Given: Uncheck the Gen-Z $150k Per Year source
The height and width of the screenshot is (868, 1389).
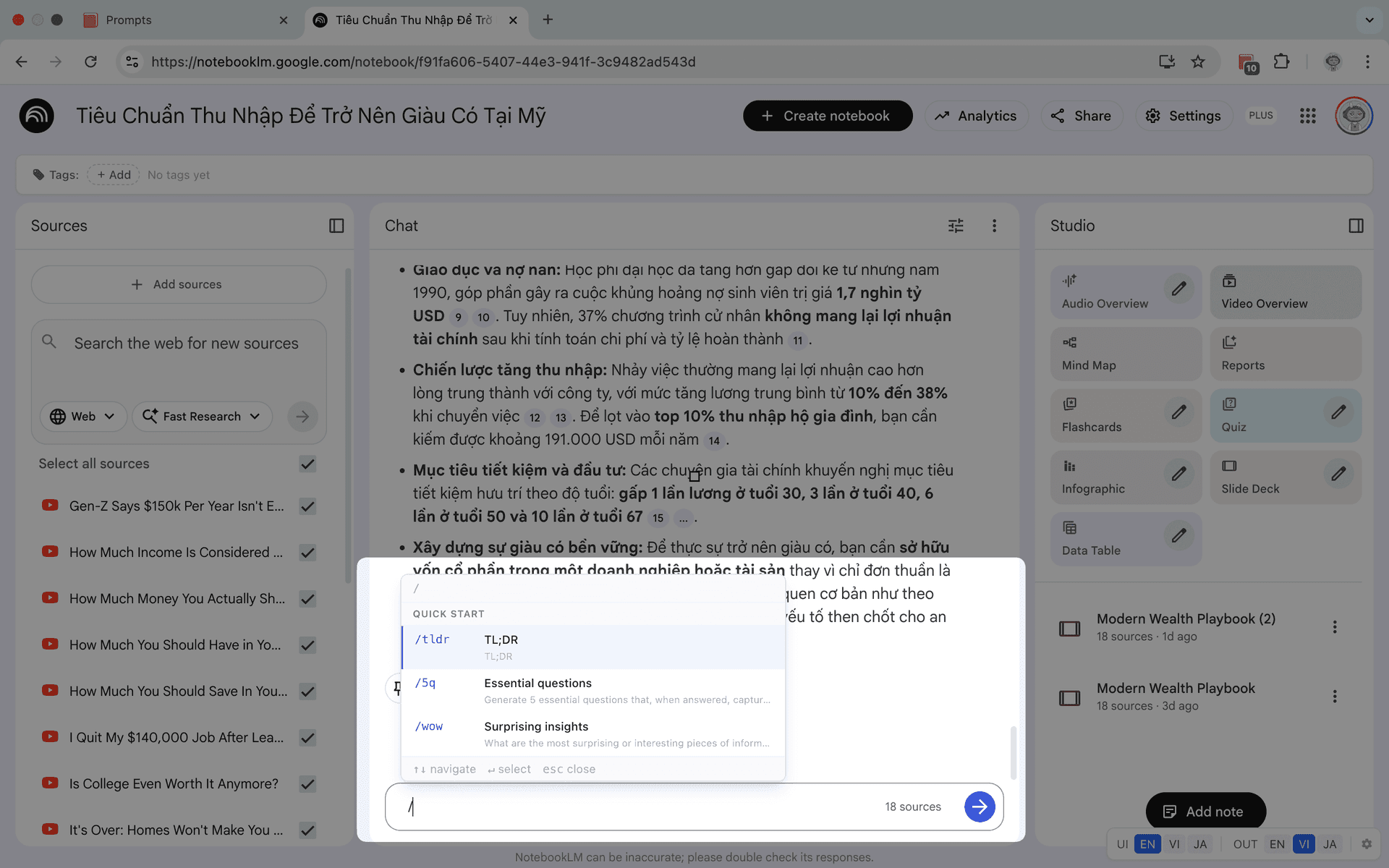Looking at the screenshot, I should (307, 506).
